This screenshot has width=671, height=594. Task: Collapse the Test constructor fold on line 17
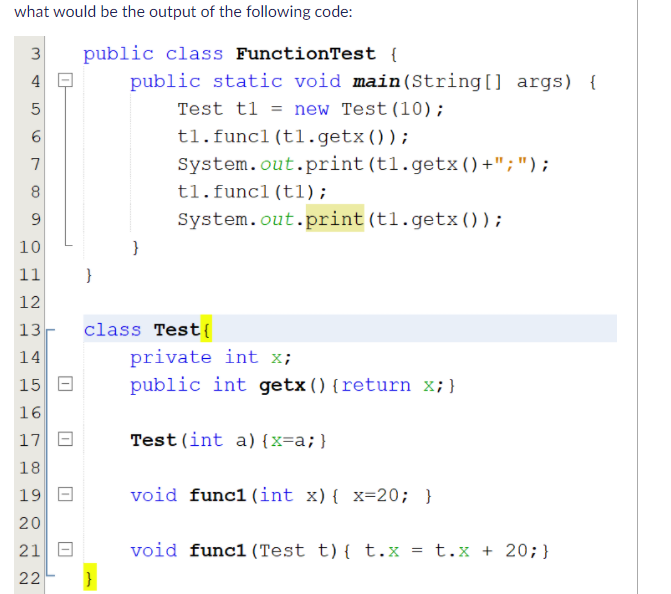[65, 439]
